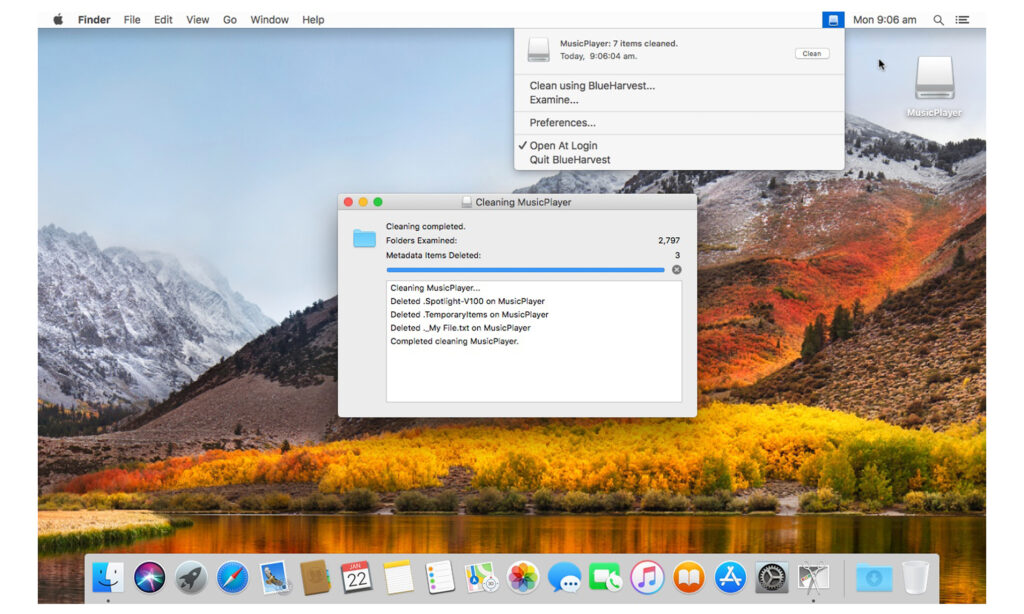Click log line 'Deleted ._My File.txt on MusicPlayer'
Image resolution: width=1024 pixels, height=614 pixels.
pyautogui.click(x=460, y=328)
